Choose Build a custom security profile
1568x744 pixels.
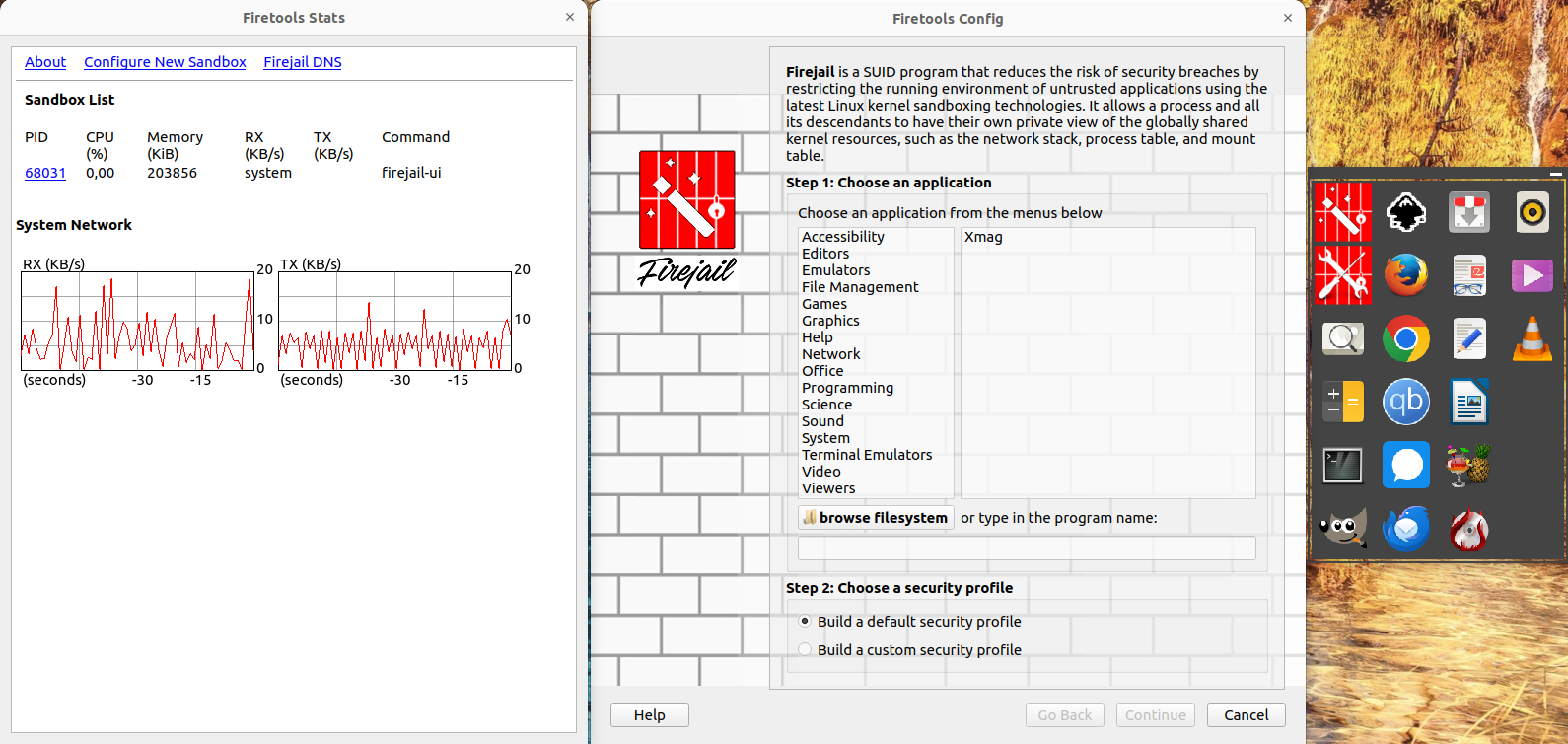(x=806, y=650)
